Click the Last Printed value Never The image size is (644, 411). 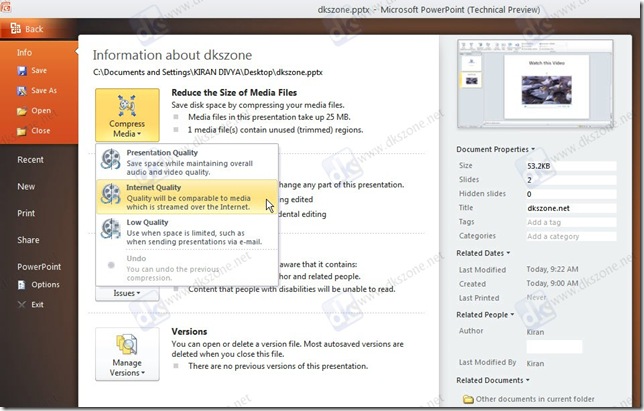coord(536,297)
